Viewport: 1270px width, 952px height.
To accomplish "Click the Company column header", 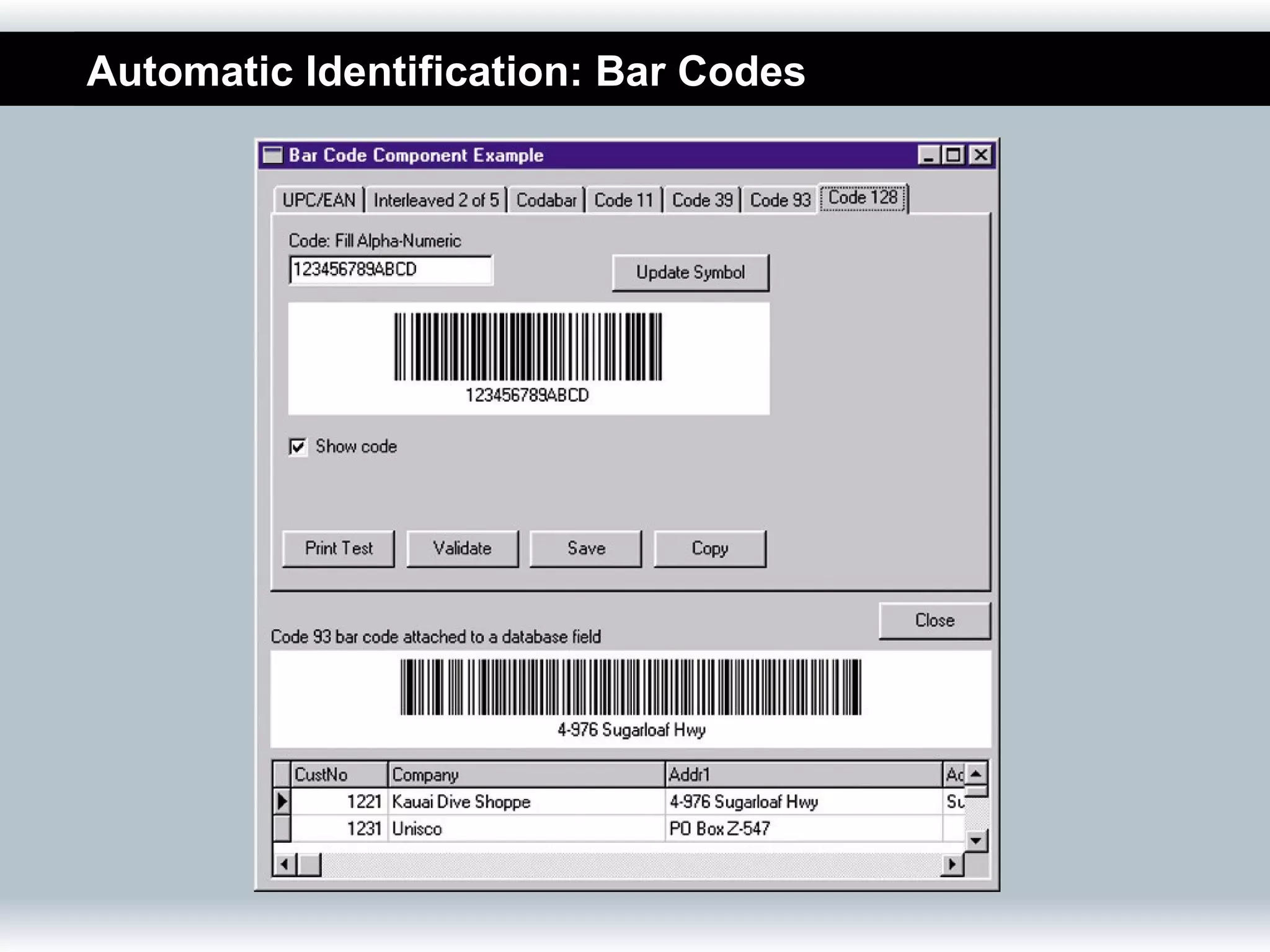I will (526, 775).
